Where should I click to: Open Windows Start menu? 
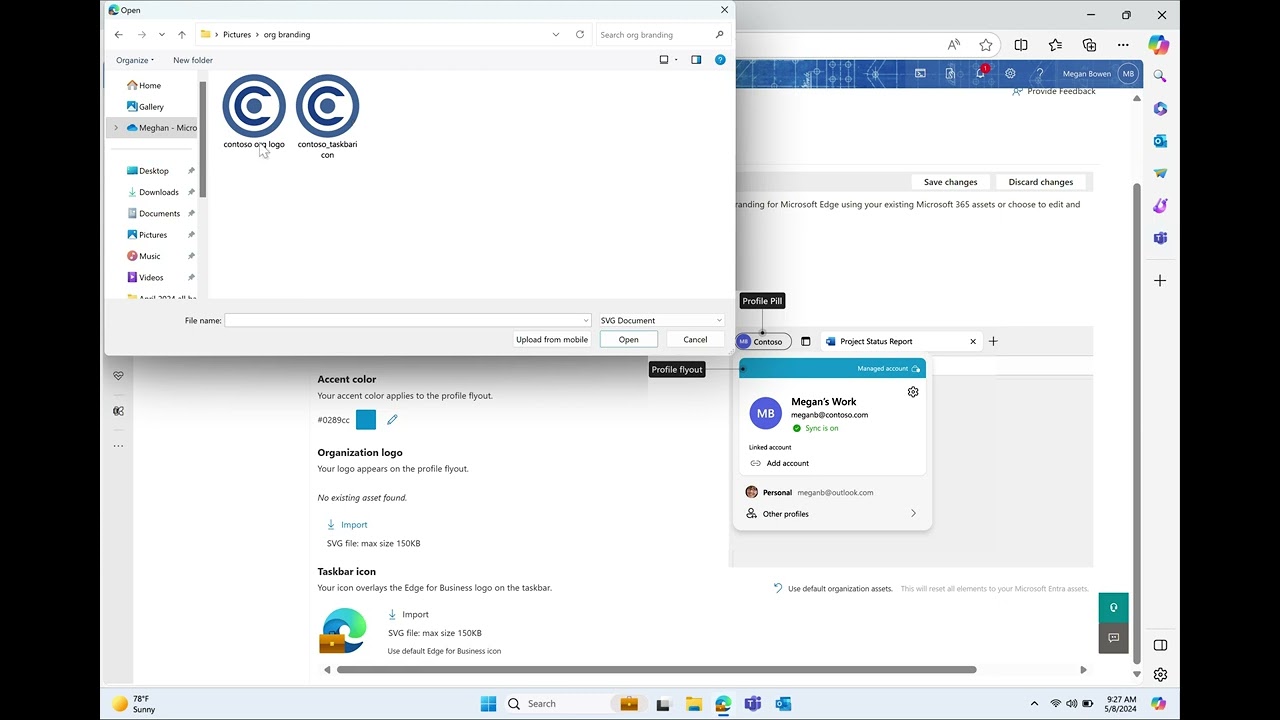pos(488,704)
